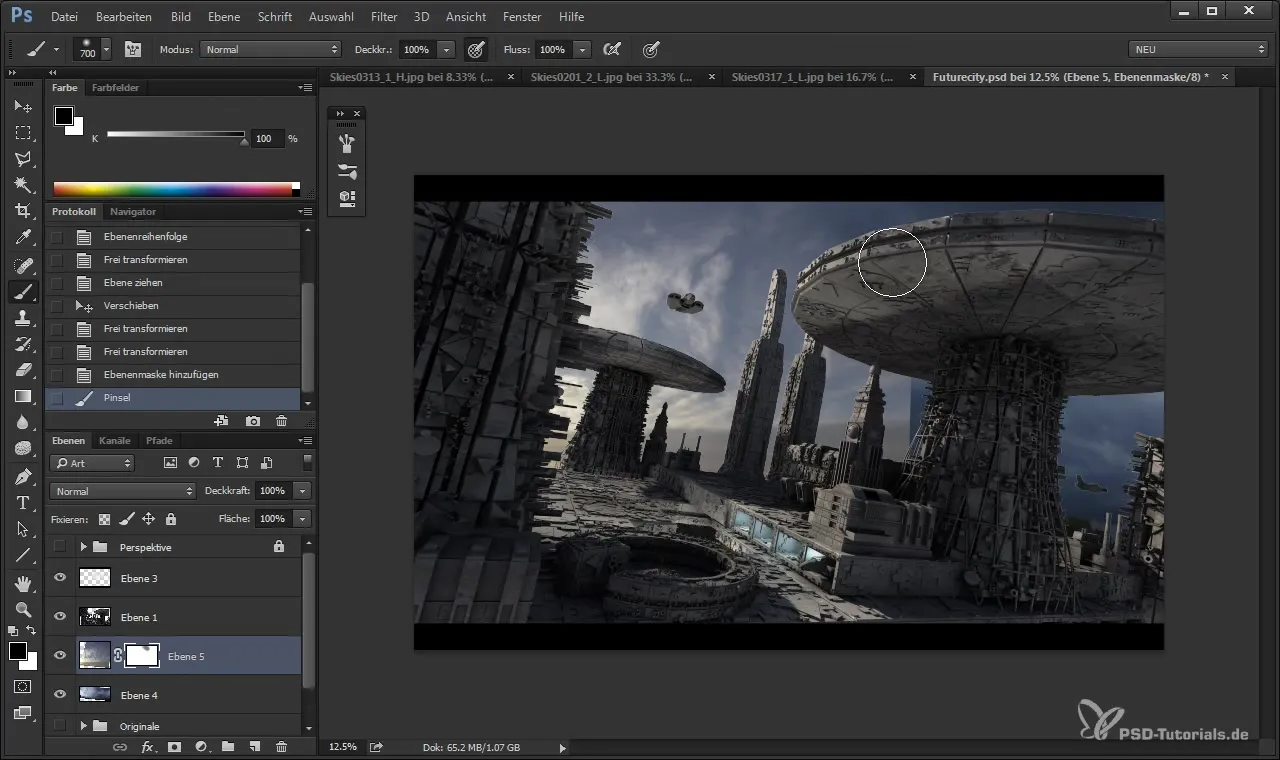Select the Line shape tool
This screenshot has height=760, width=1280.
pos(23,555)
